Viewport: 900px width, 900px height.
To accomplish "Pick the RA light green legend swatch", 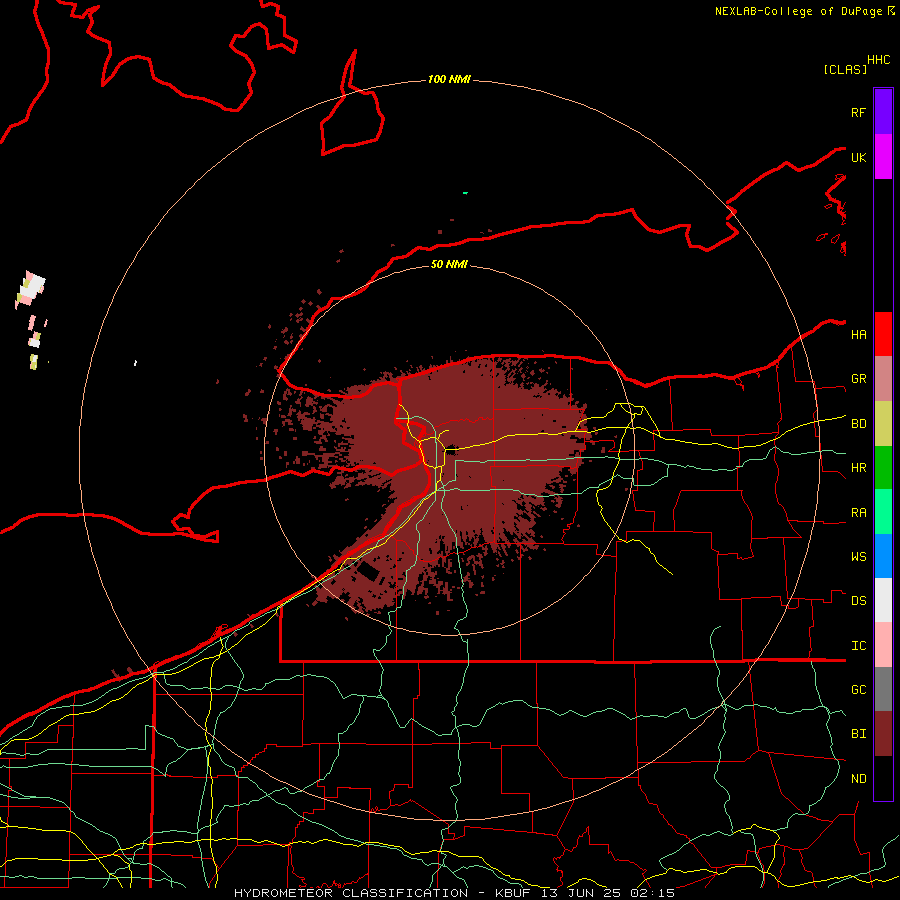I will [x=883, y=512].
